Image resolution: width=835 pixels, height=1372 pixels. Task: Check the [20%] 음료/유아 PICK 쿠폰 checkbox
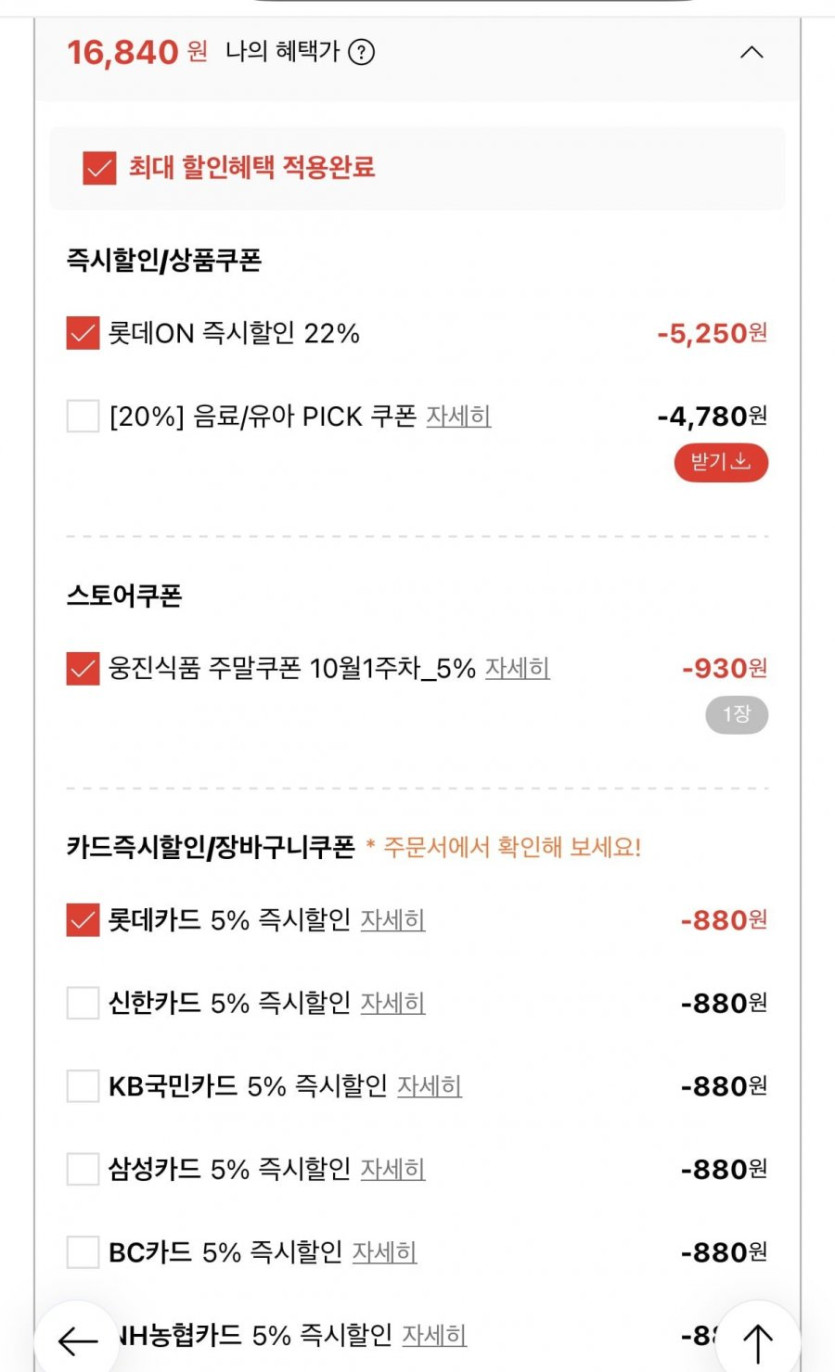tap(83, 415)
